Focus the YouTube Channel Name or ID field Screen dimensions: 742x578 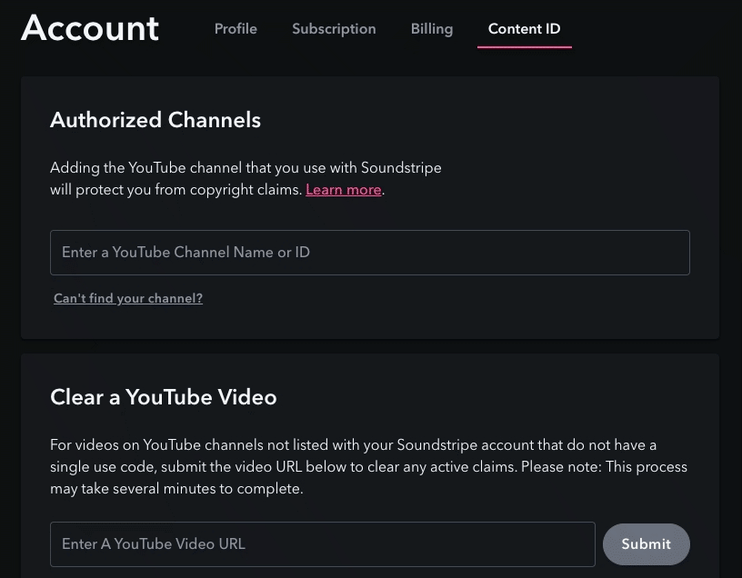(x=369, y=253)
